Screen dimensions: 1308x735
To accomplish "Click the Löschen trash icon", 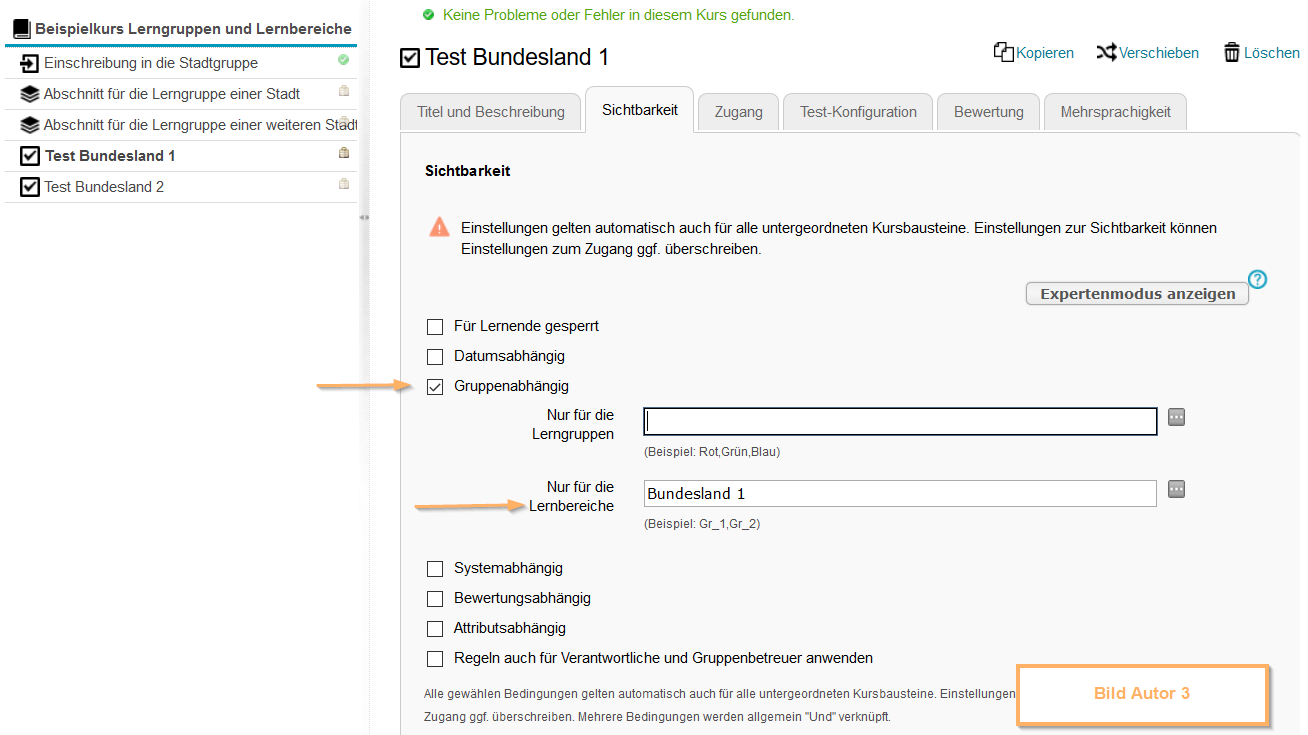I will coord(1232,53).
